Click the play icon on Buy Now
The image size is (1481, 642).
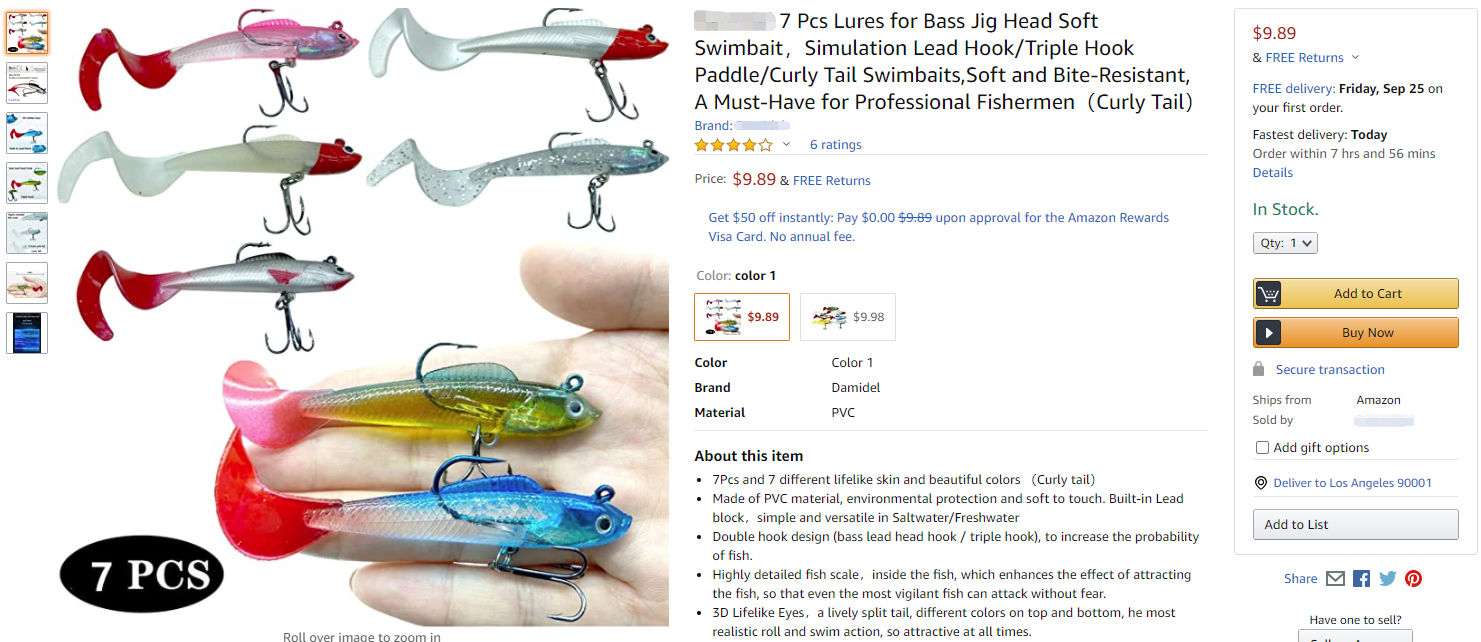1268,333
